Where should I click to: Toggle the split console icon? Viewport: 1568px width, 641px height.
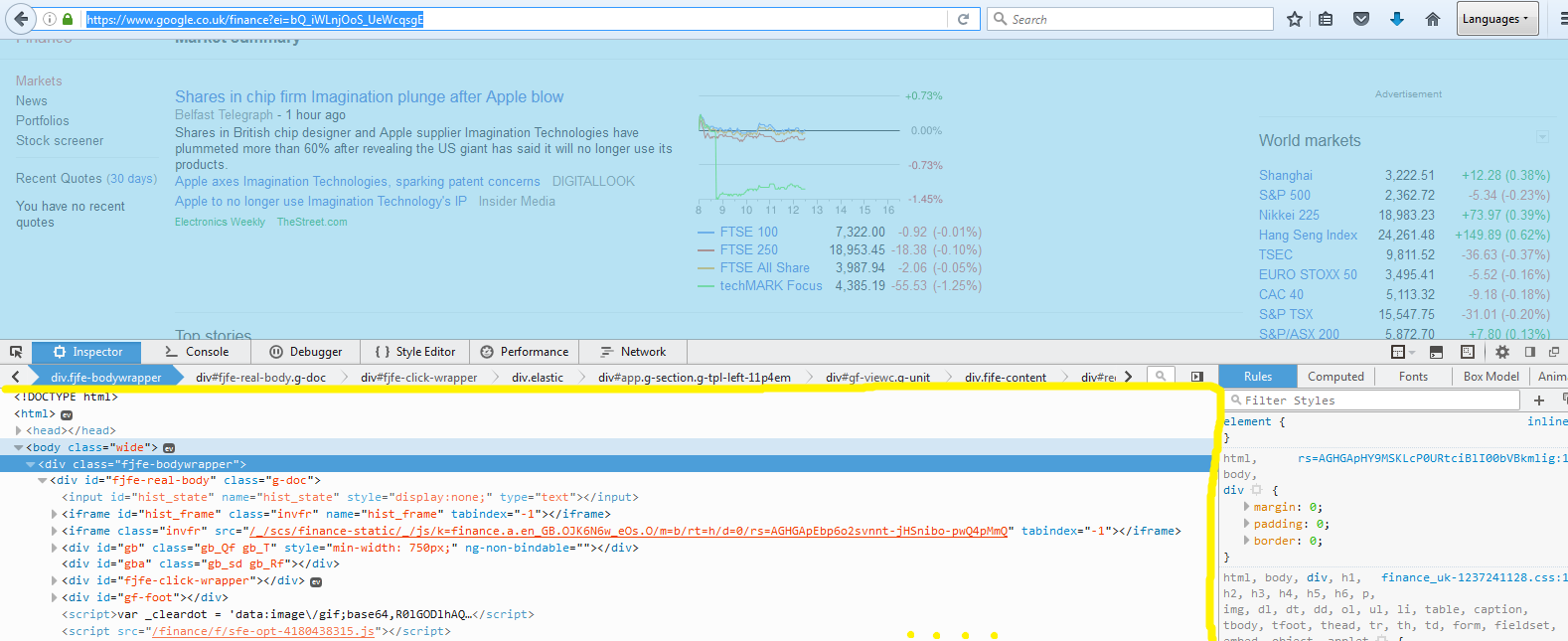point(1436,352)
